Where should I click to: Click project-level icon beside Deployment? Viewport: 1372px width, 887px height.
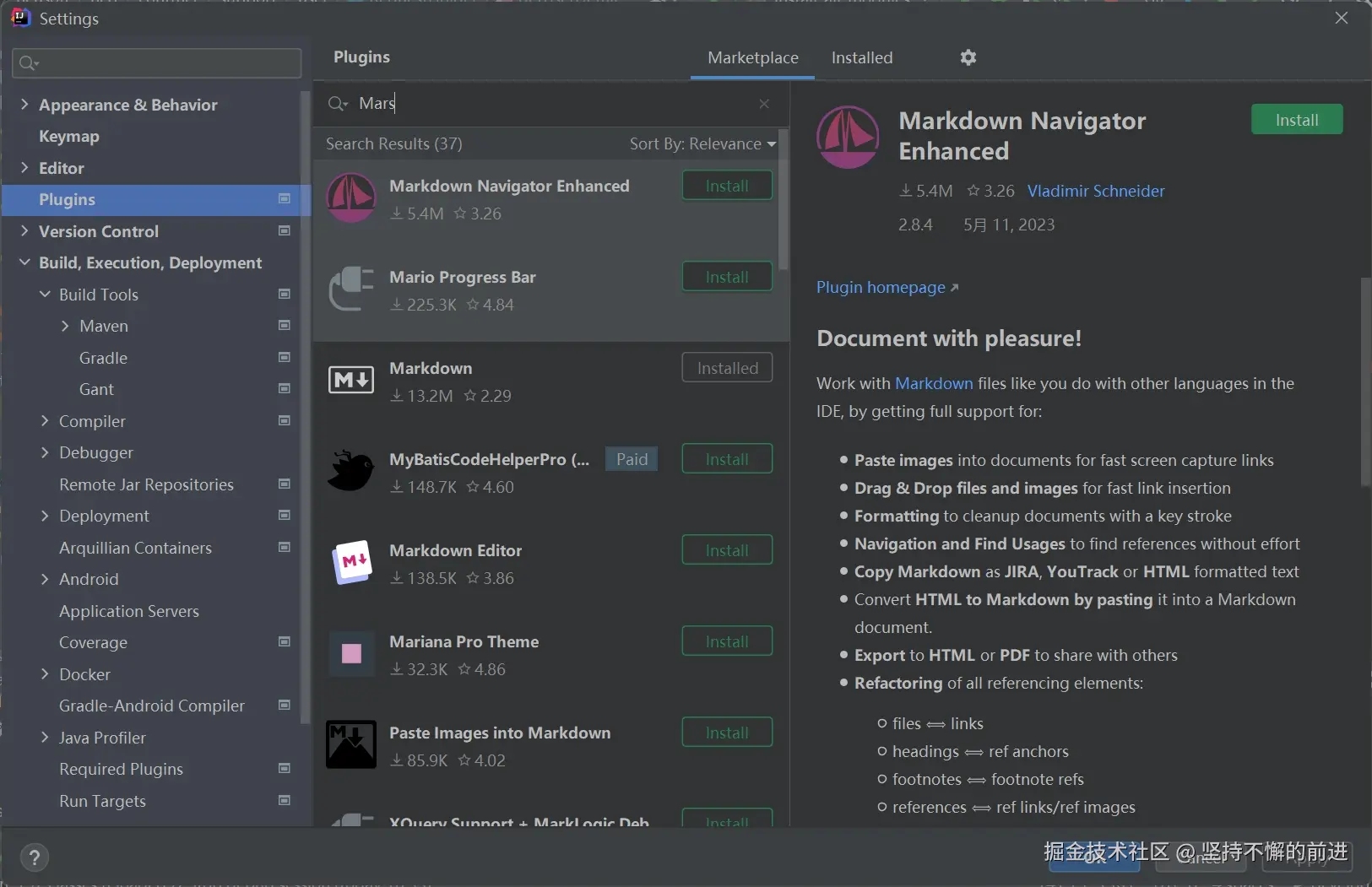tap(285, 516)
